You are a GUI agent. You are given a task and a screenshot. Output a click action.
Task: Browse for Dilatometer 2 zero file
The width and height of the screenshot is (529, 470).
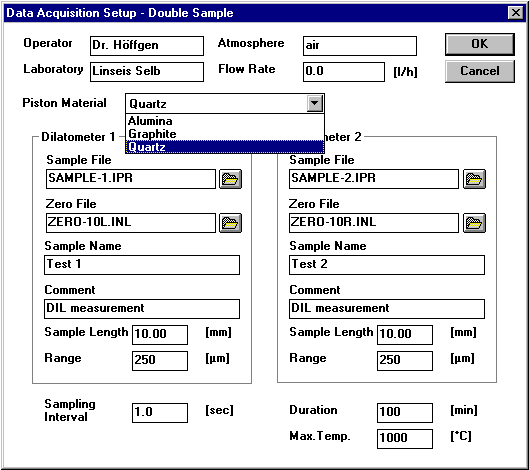tap(474, 223)
